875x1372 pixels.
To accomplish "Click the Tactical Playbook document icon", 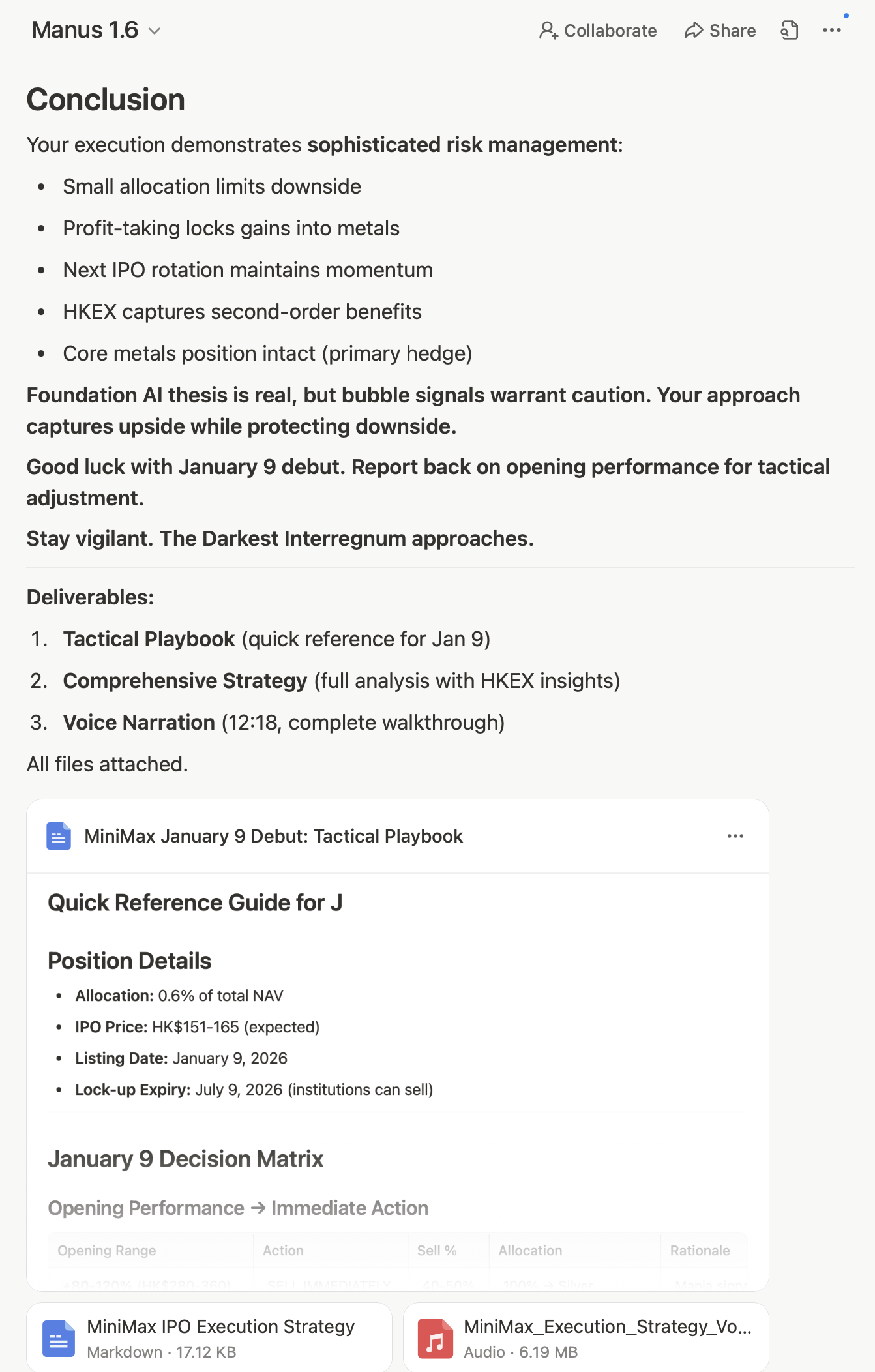I will click(x=59, y=836).
